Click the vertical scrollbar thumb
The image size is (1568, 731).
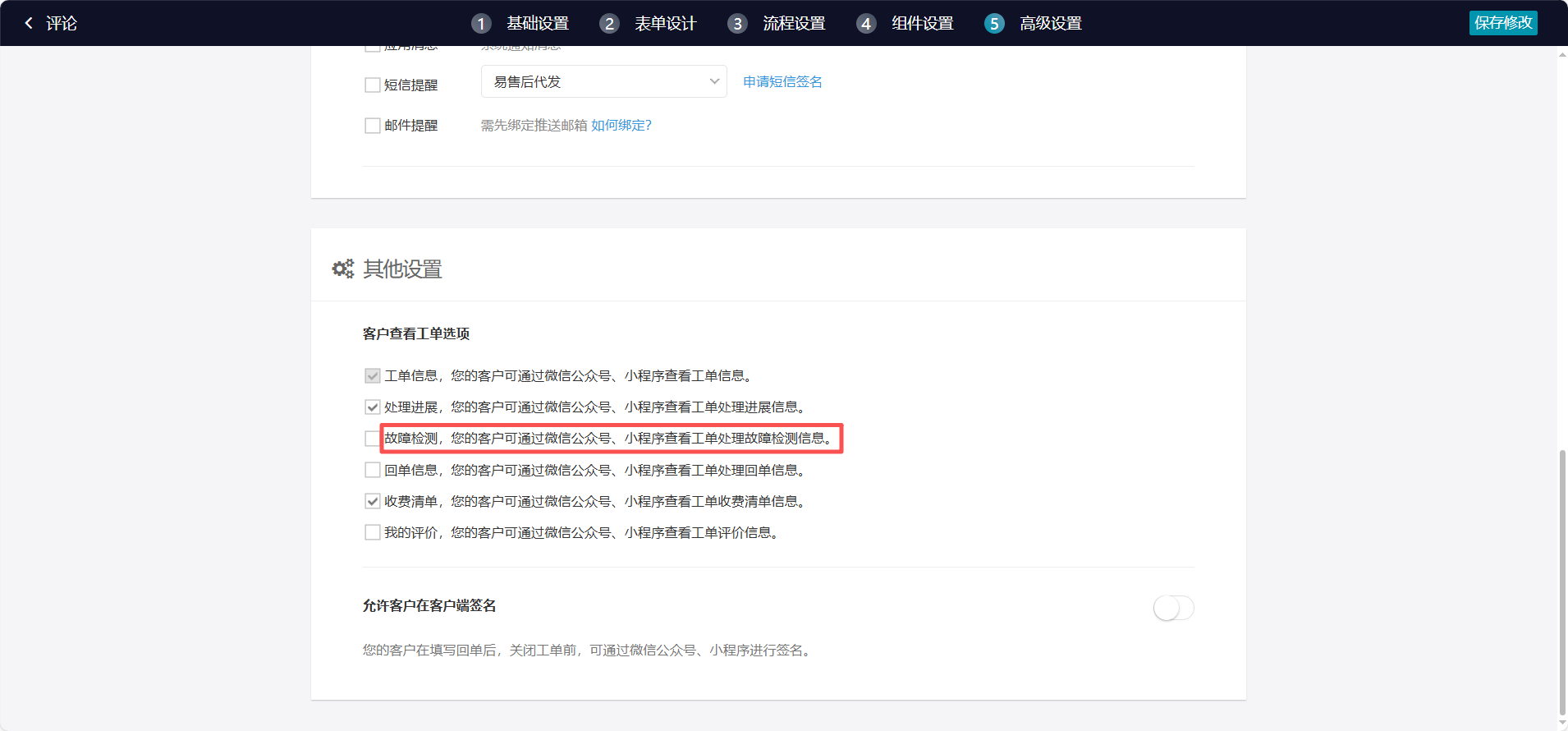click(1561, 582)
